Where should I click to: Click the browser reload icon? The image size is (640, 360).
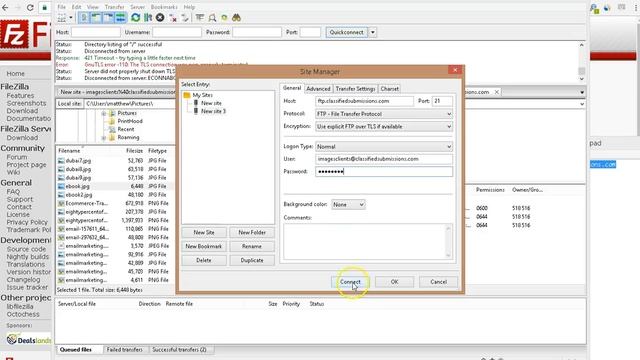tap(30, 7)
